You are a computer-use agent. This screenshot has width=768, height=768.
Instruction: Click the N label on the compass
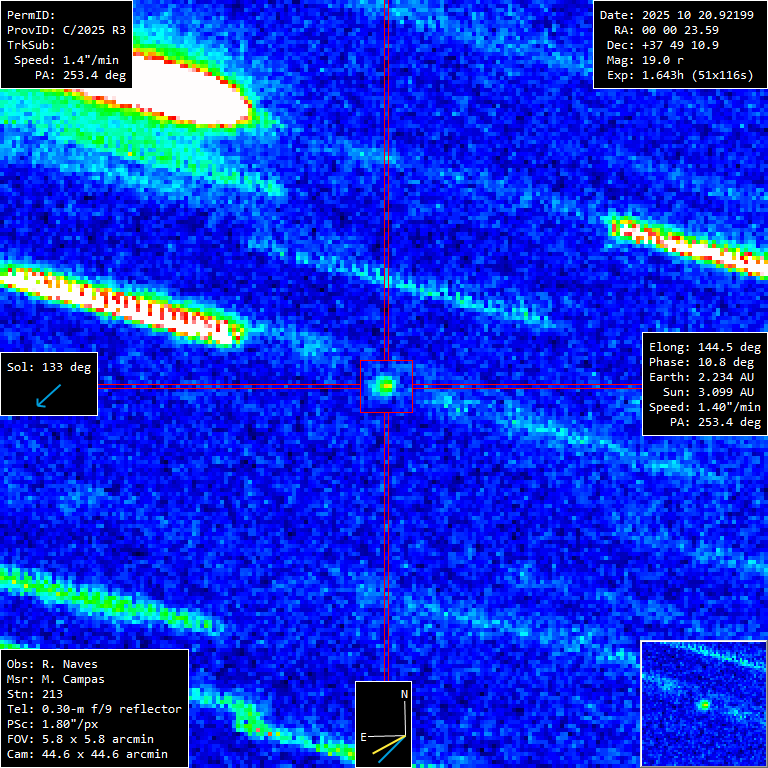[404, 694]
